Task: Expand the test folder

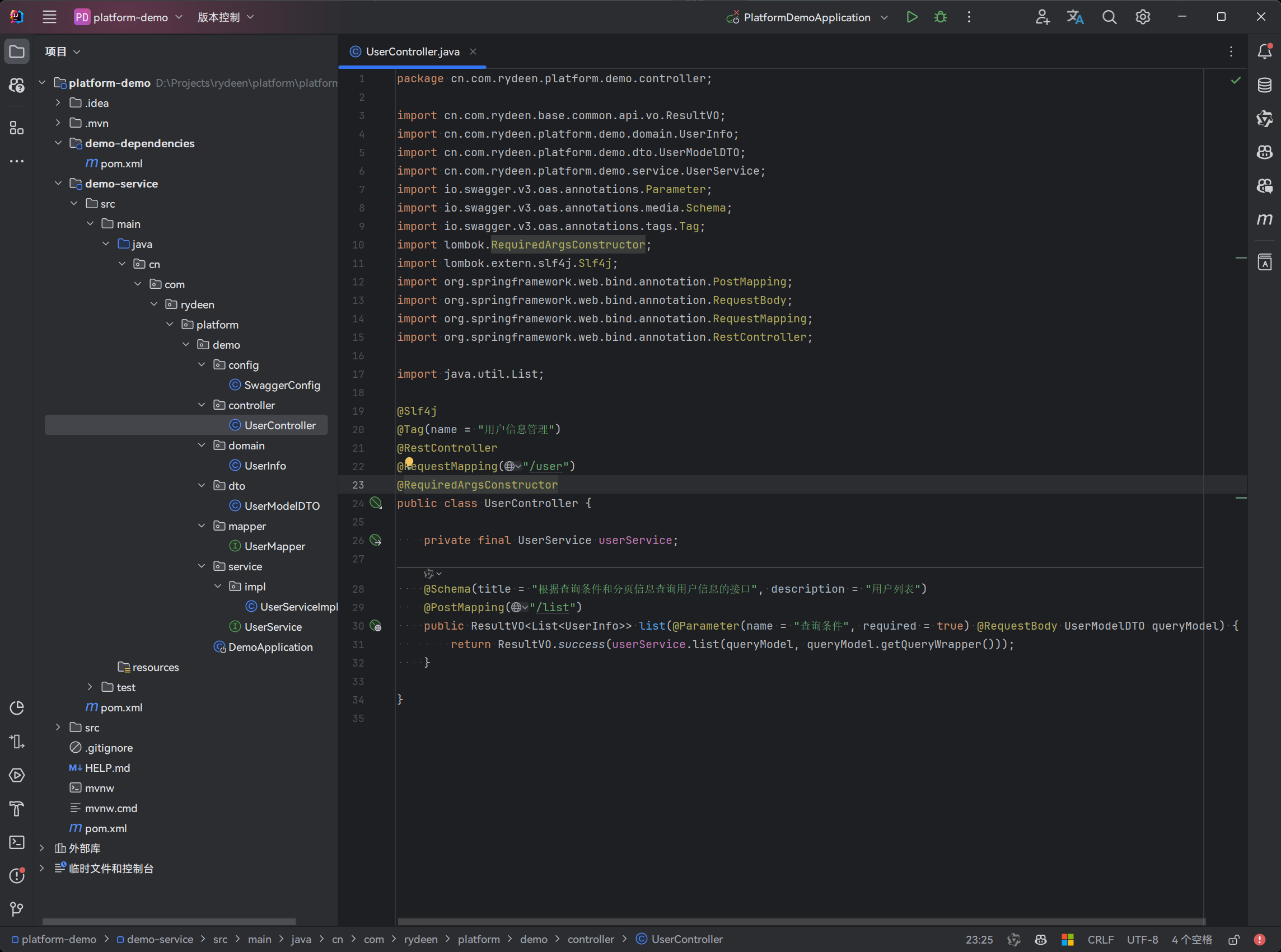Action: click(90, 687)
